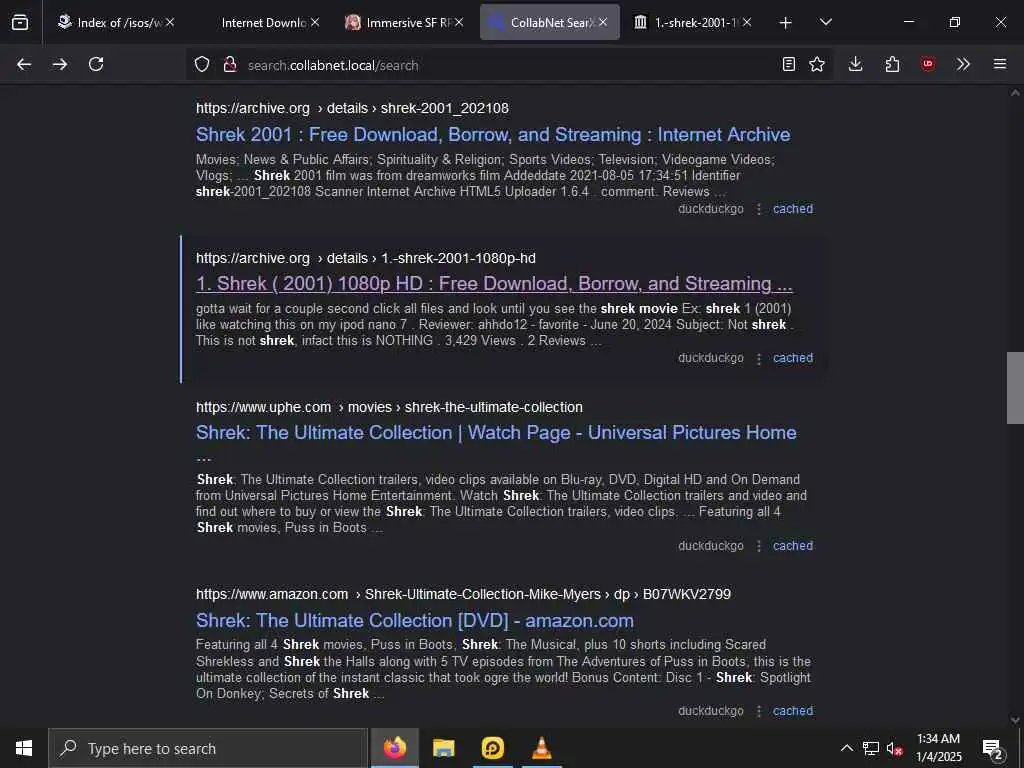Image resolution: width=1024 pixels, height=768 pixels.
Task: Open tracking protection shield icon
Action: coord(202,64)
